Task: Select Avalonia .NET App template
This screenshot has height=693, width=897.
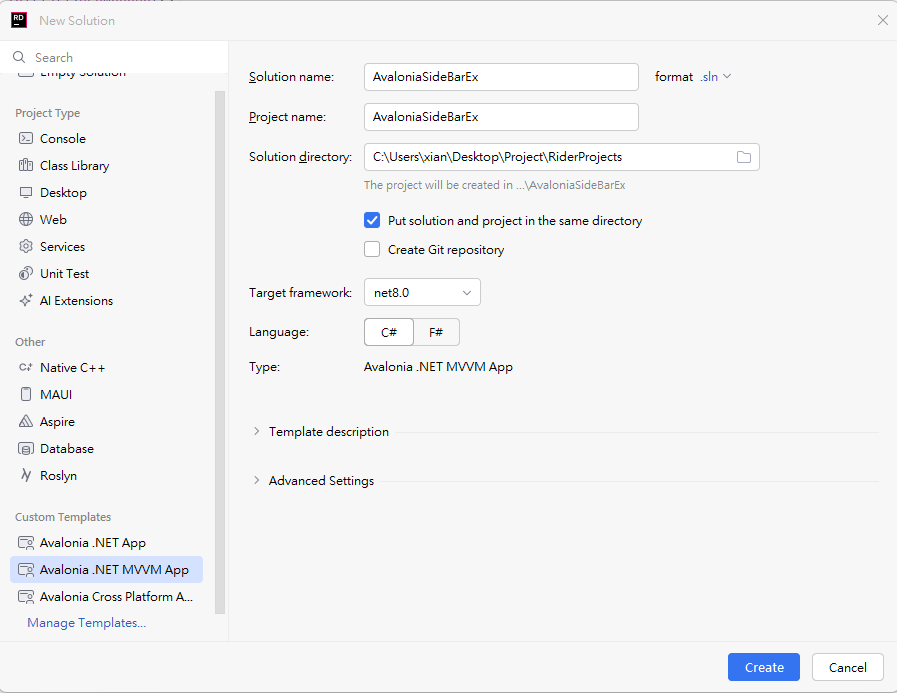Action: click(92, 543)
